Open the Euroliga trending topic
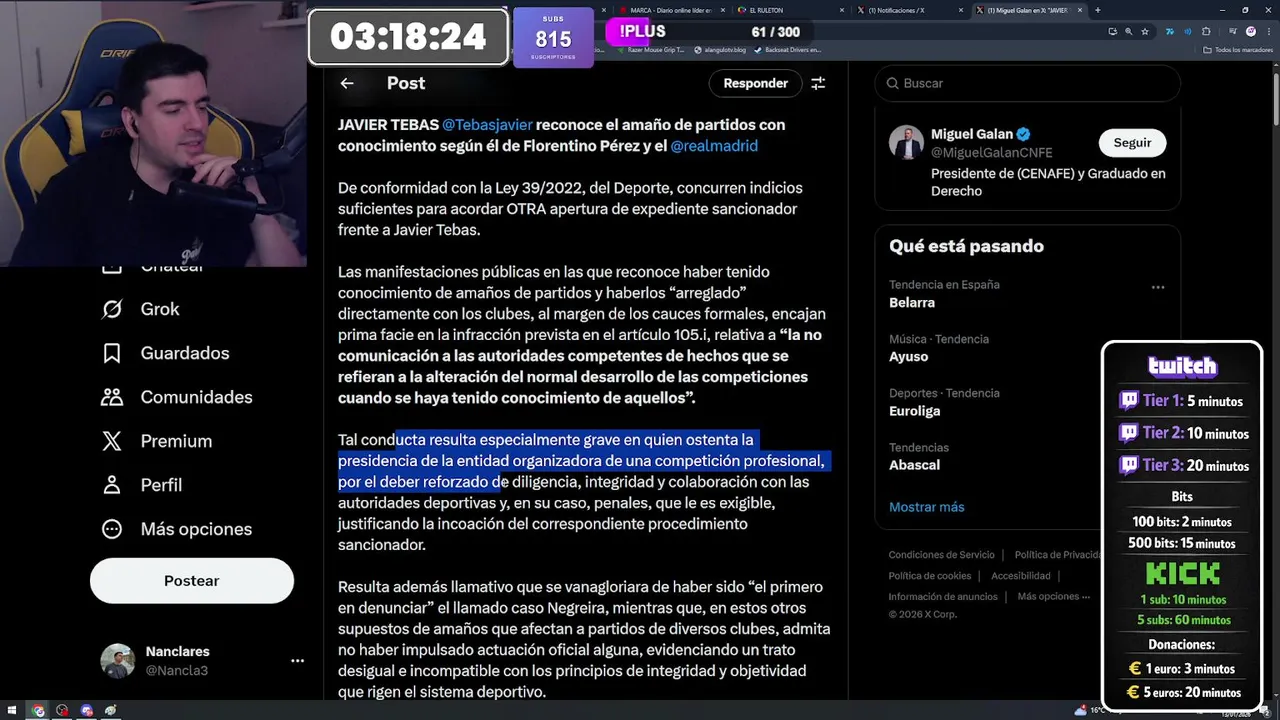This screenshot has height=720, width=1280. pos(914,410)
